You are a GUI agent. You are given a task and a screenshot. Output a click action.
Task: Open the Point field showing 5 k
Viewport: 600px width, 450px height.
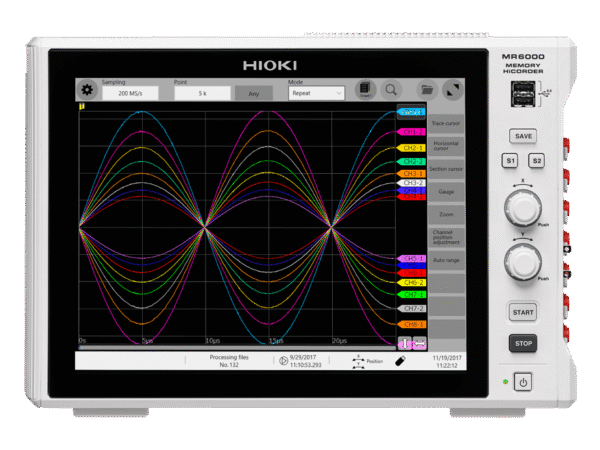tap(202, 93)
